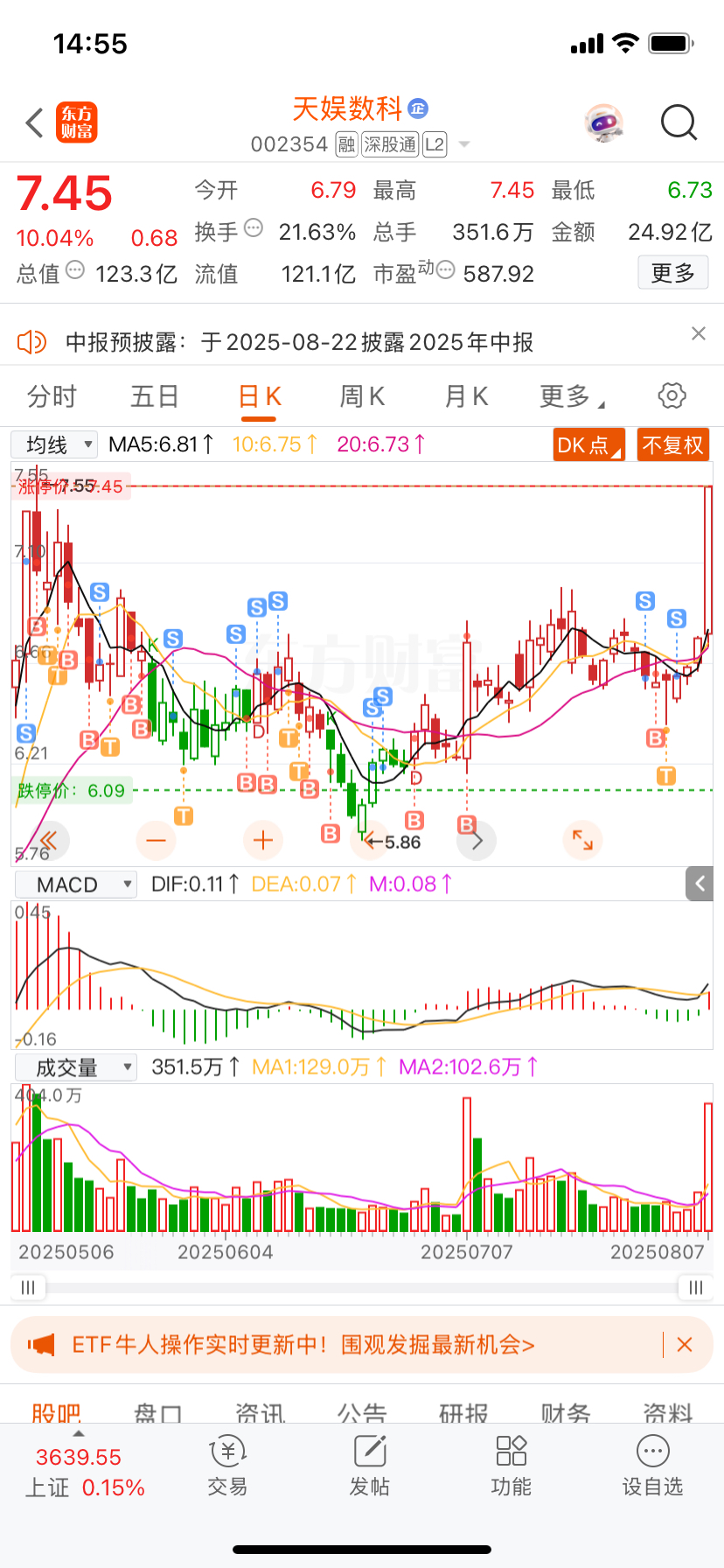Zoom in chart with plus button
724x1568 pixels.
tap(263, 841)
